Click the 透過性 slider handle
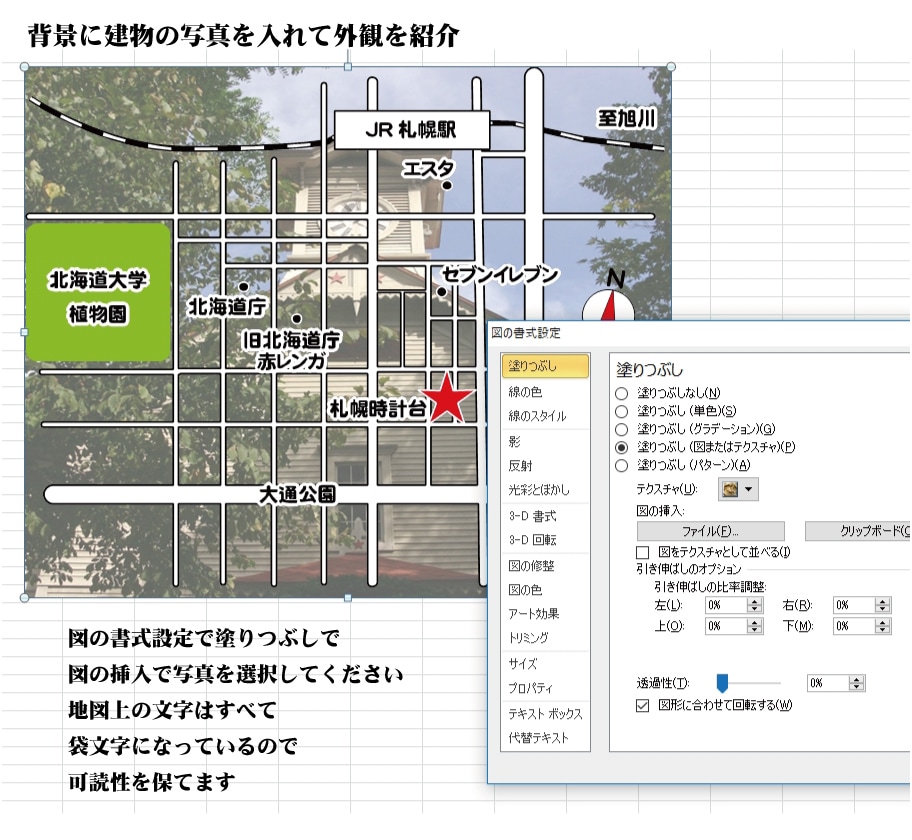This screenshot has width=912, height=840. coord(722,683)
